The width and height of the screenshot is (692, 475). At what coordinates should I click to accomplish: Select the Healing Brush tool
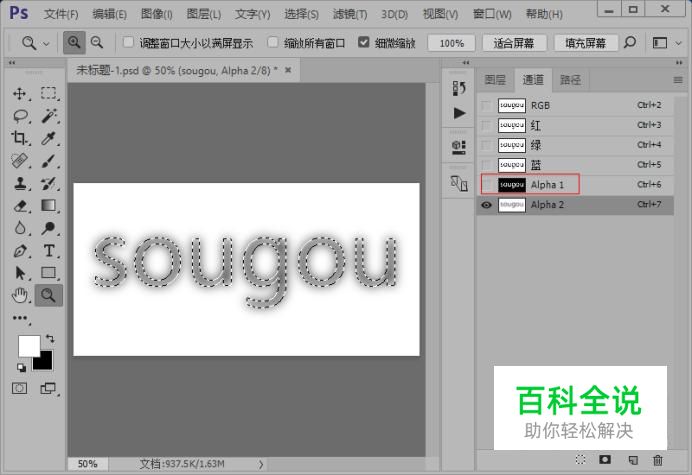[19, 161]
